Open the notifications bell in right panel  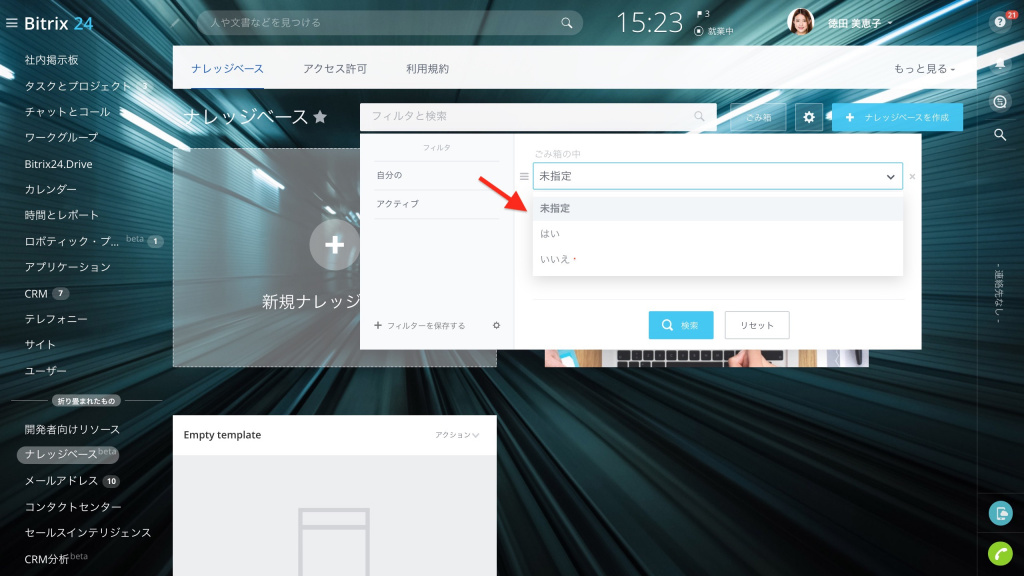point(1000,64)
